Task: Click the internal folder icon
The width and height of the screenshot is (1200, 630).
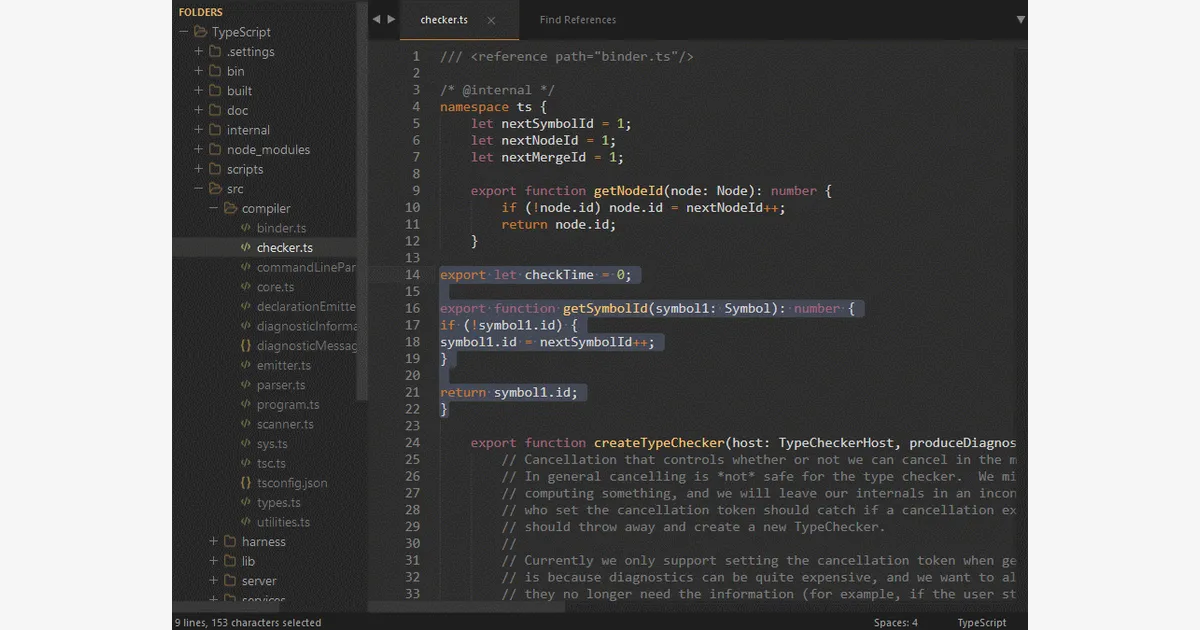Action: point(215,130)
